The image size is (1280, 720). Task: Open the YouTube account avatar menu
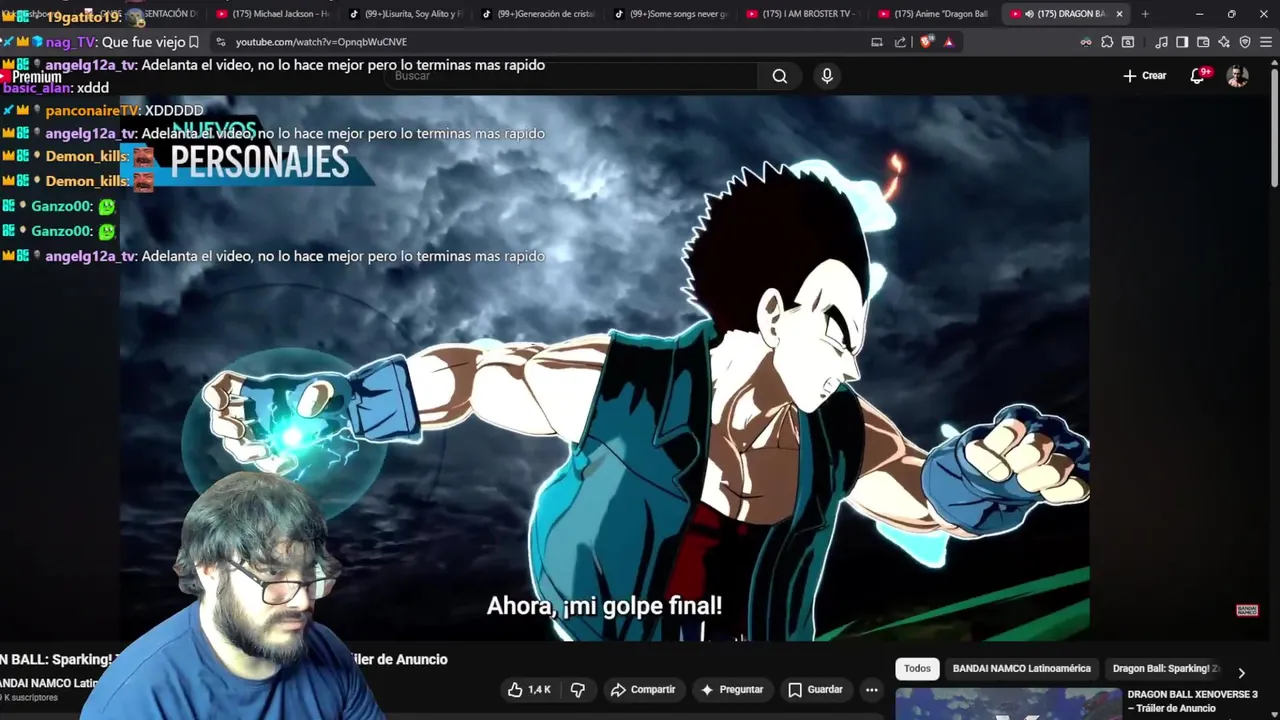point(1237,76)
